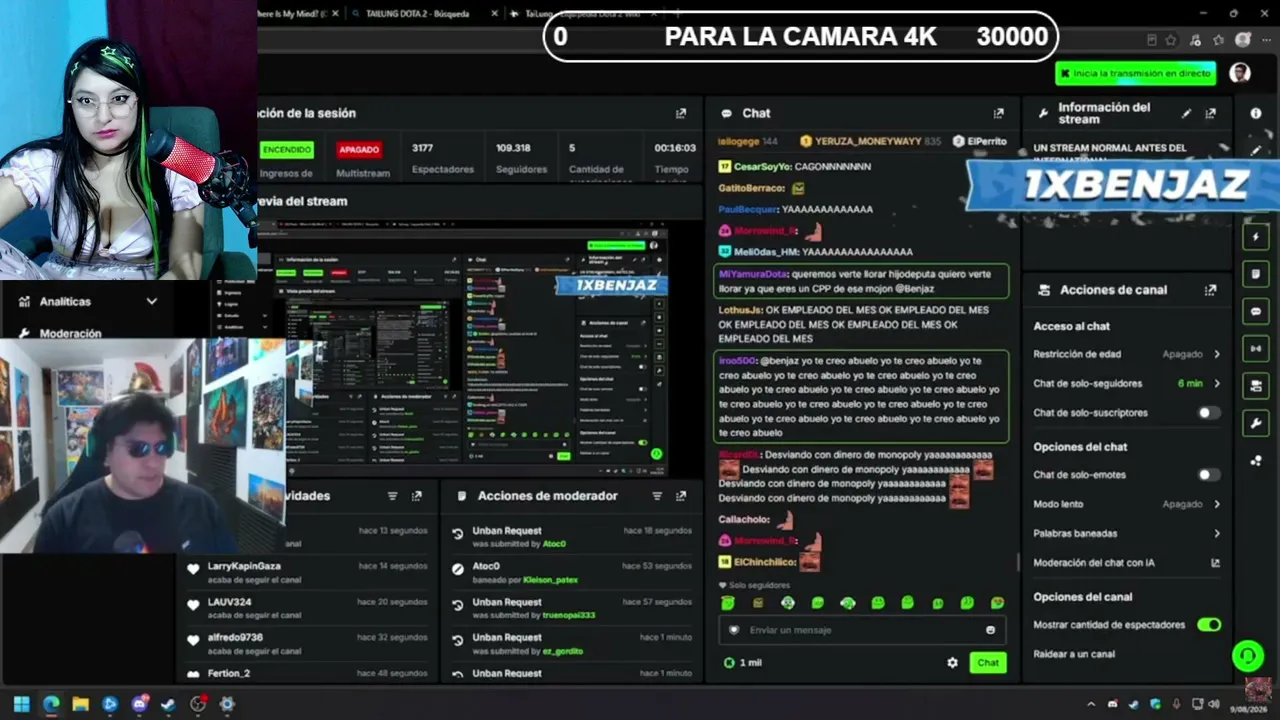Click chat user PaulBecquer
1280x720 pixels.
(x=748, y=209)
